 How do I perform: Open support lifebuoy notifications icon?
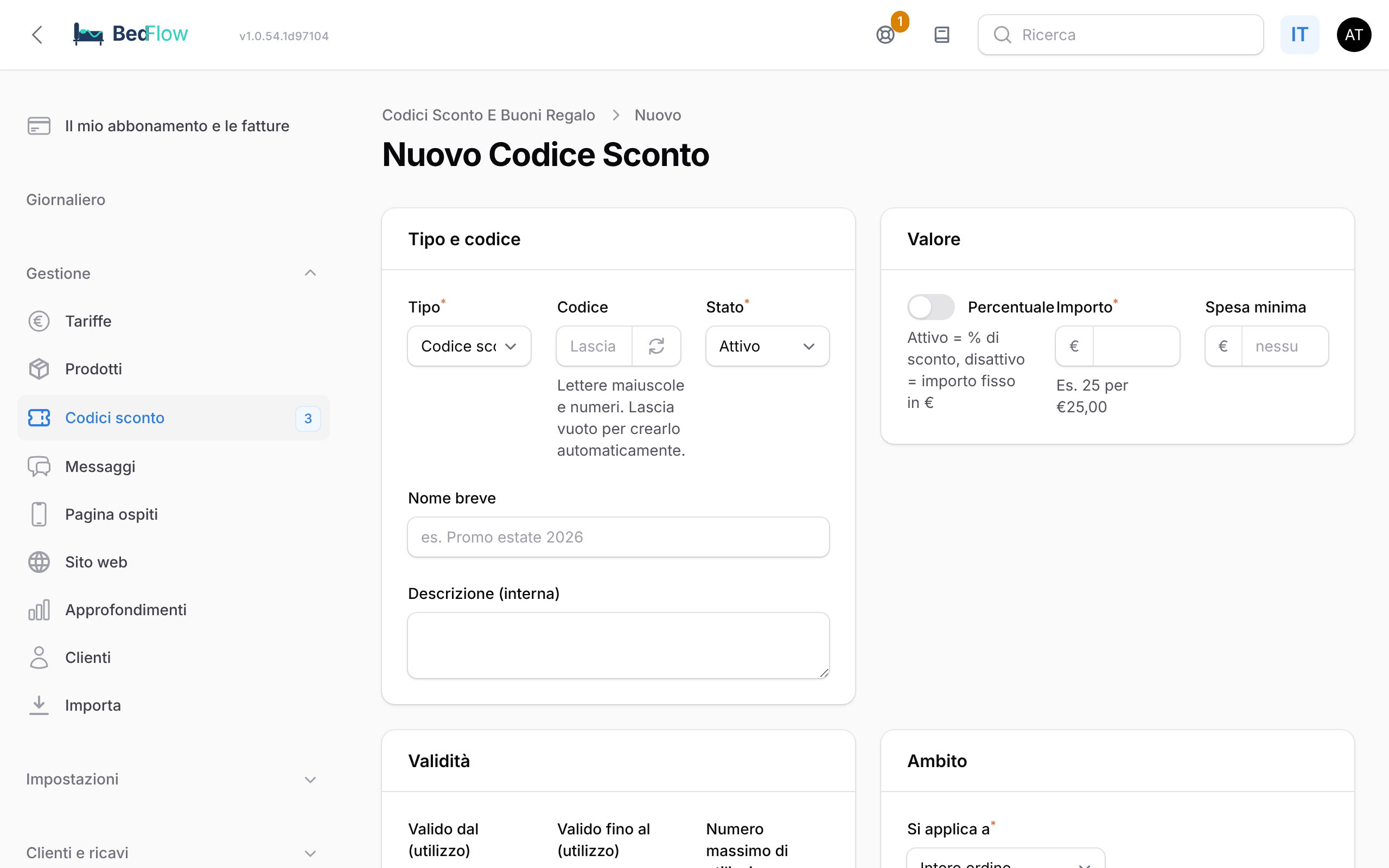[885, 35]
